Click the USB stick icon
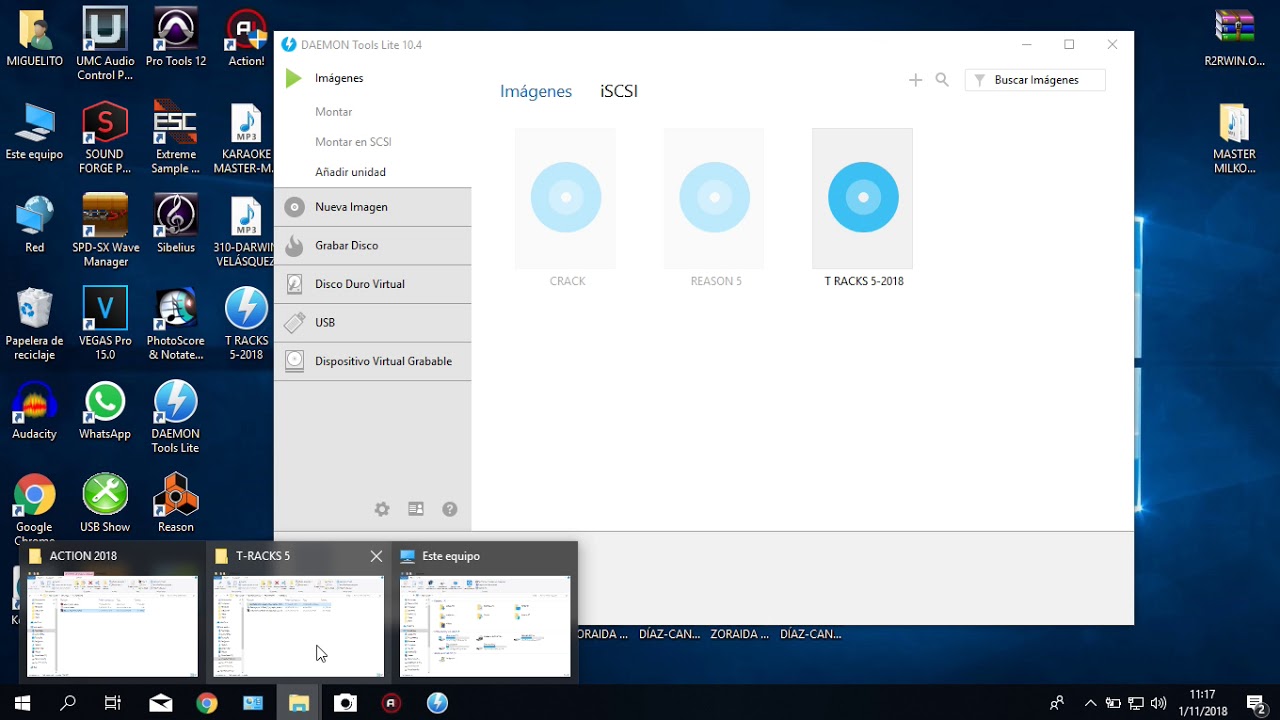The width and height of the screenshot is (1280, 720). [294, 323]
